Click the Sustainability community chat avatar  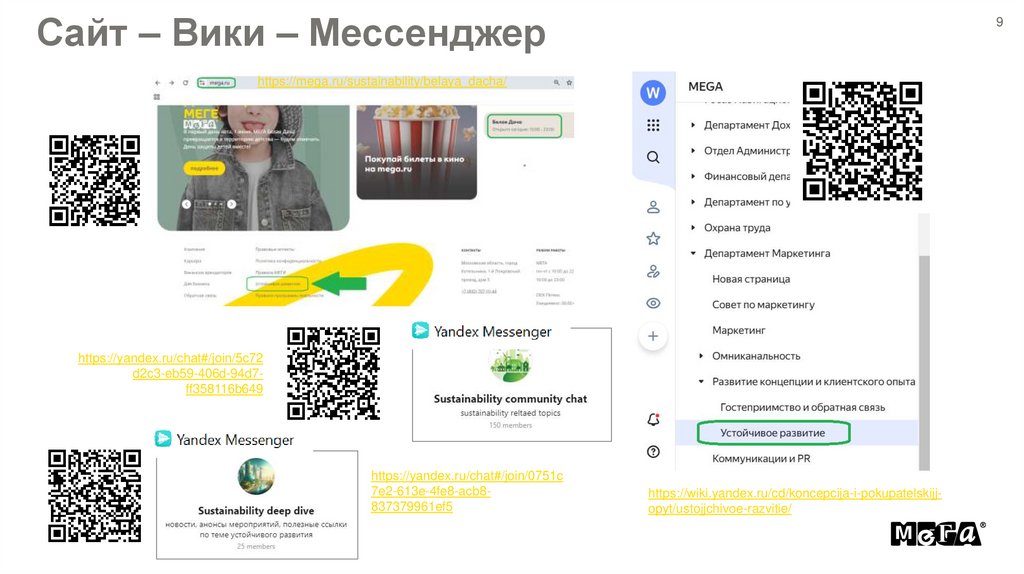point(510,364)
